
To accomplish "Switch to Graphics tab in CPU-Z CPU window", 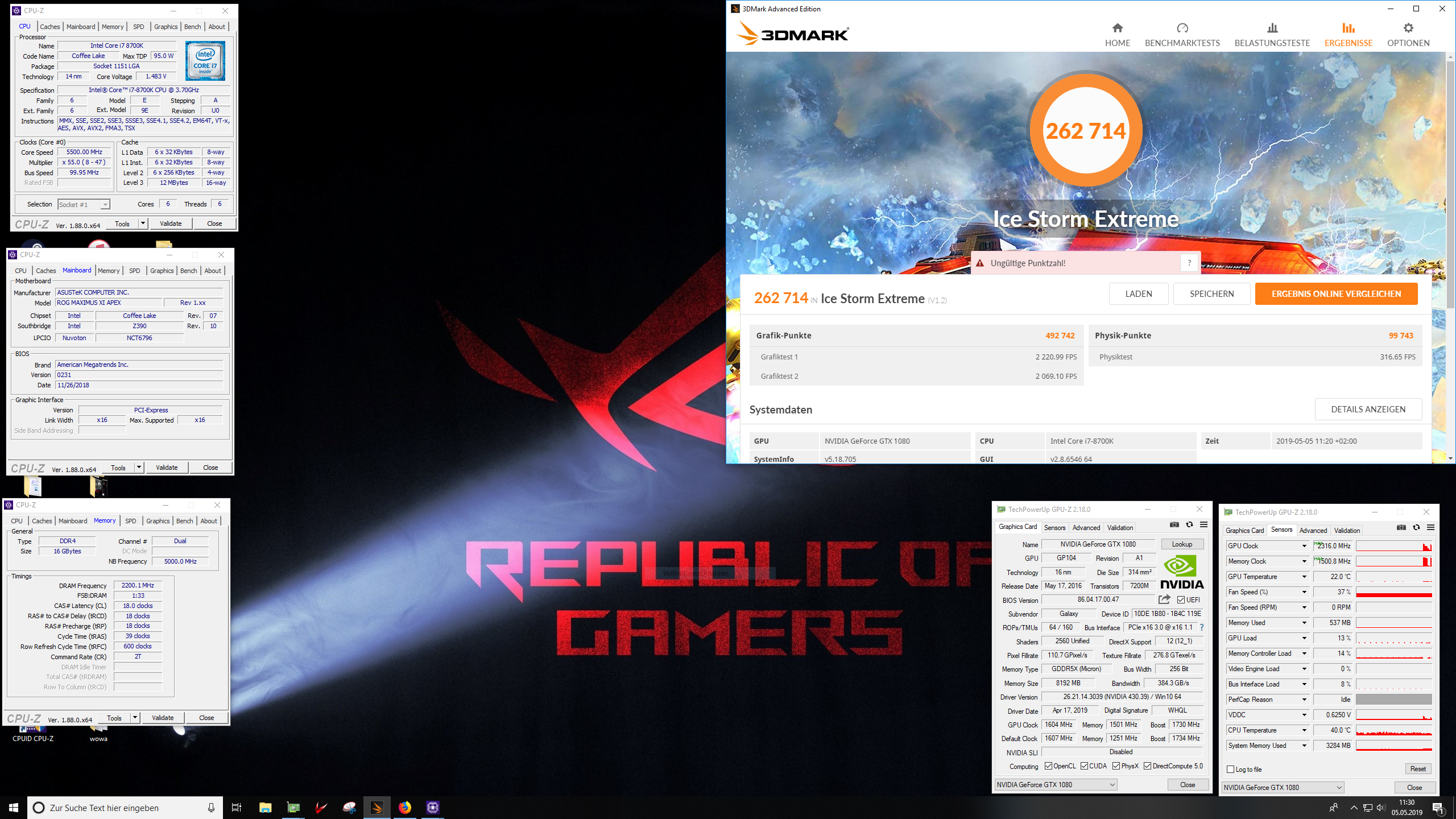I will [x=166, y=27].
